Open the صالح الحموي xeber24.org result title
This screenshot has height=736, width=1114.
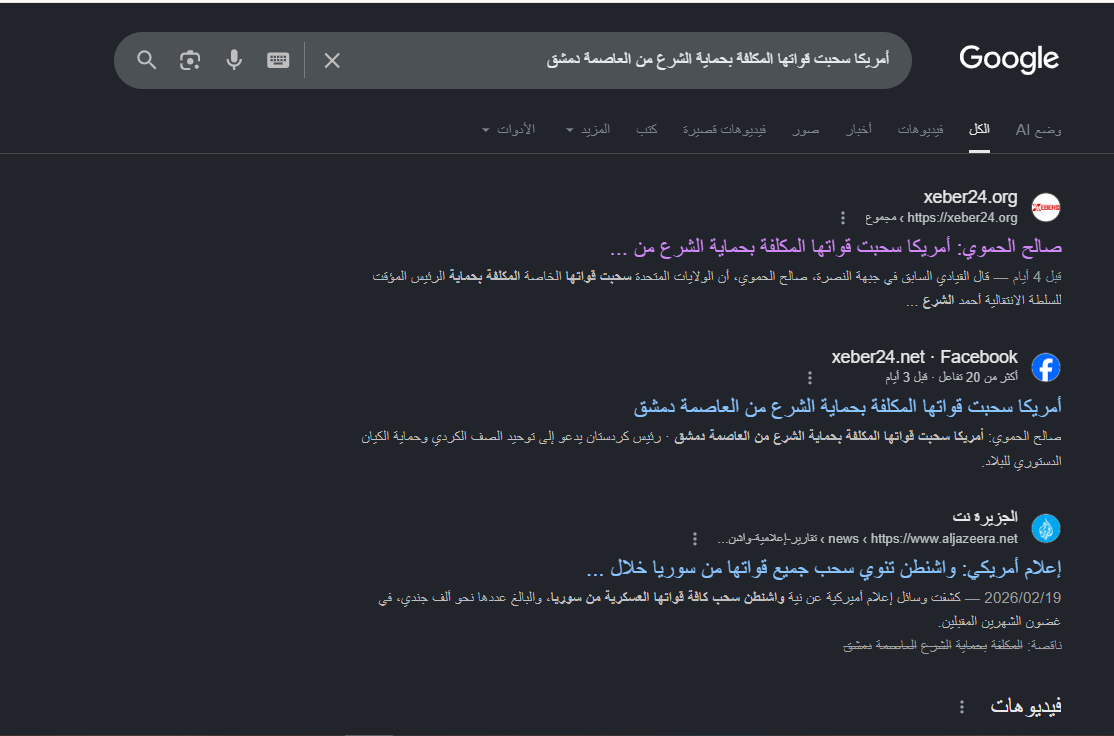point(836,247)
